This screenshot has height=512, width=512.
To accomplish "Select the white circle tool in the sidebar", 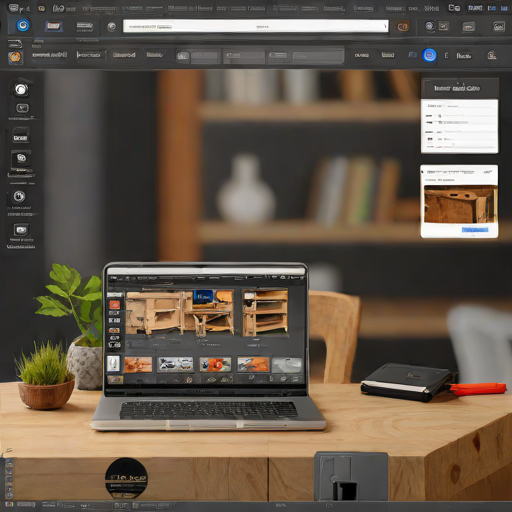I will 21,89.
